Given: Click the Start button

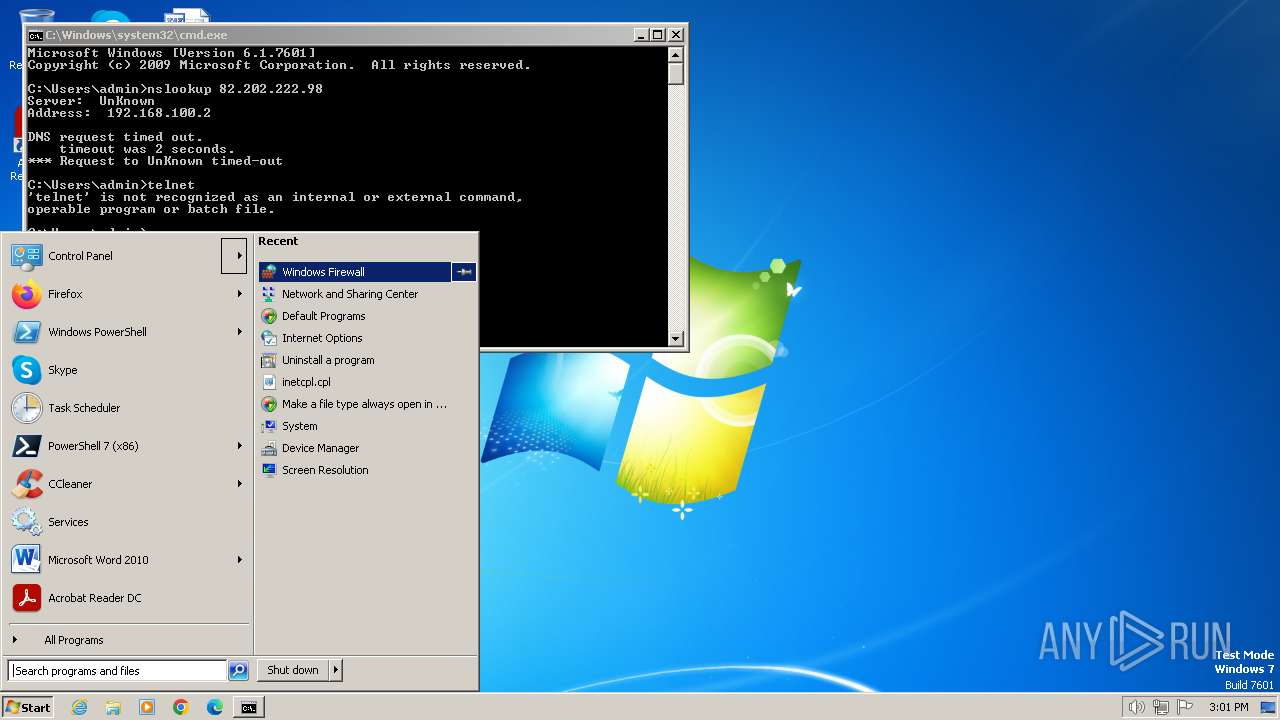Looking at the screenshot, I should (28, 707).
